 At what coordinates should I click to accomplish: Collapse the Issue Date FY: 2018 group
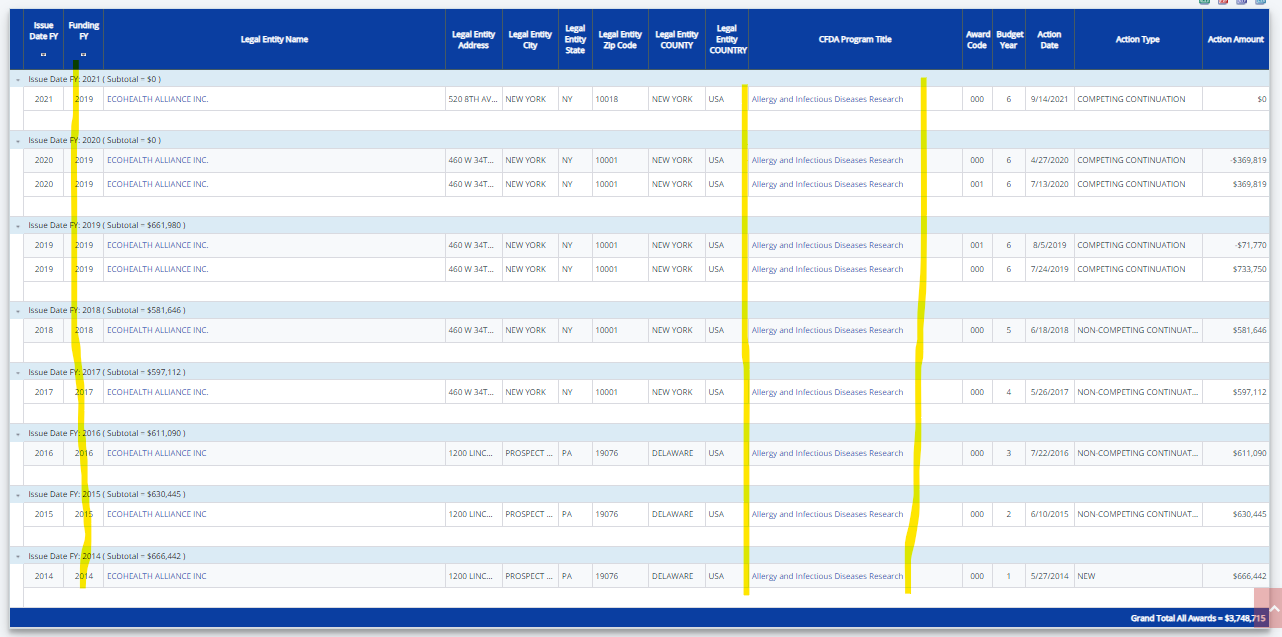pyautogui.click(x=17, y=311)
